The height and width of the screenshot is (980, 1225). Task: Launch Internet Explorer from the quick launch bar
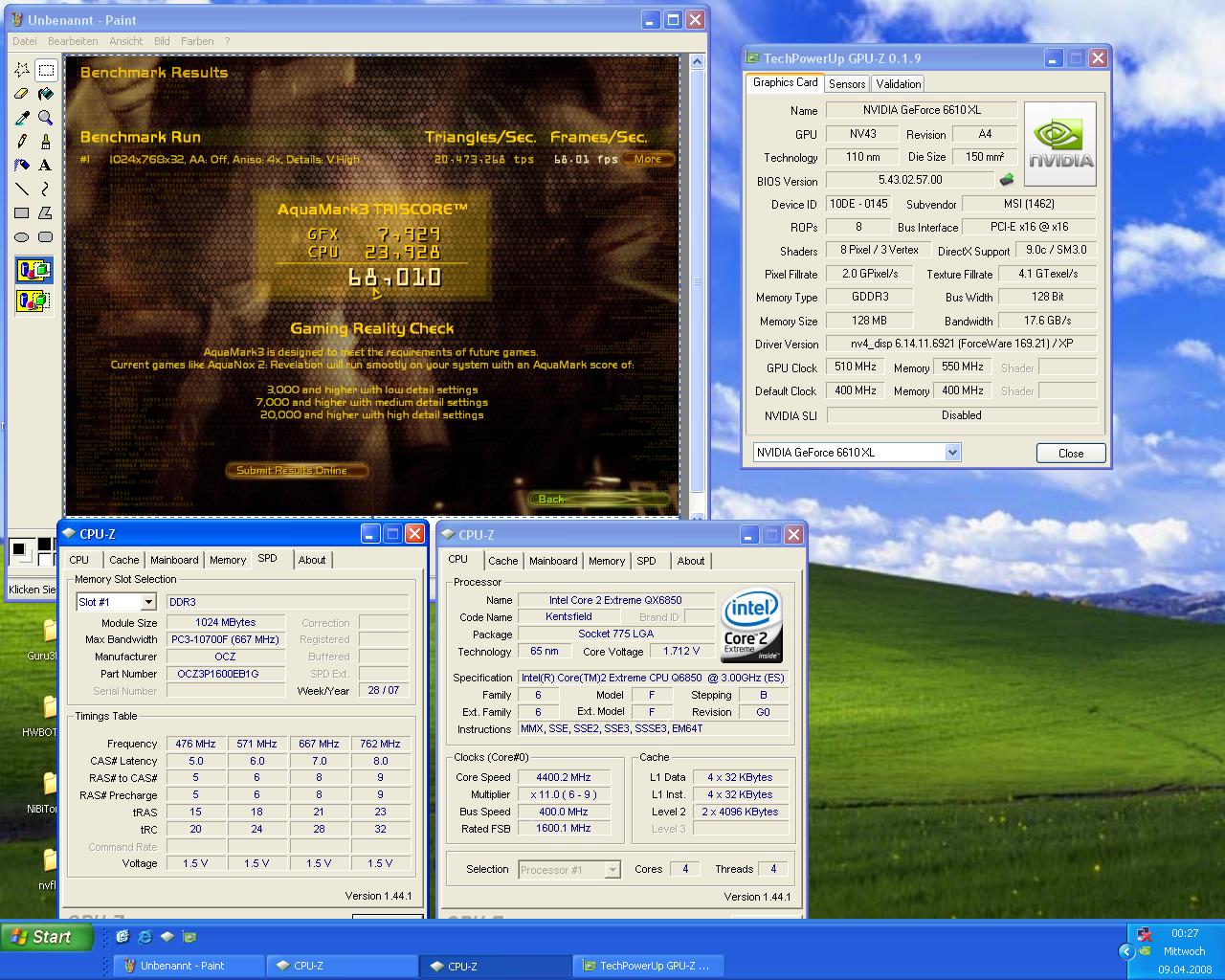coord(145,937)
